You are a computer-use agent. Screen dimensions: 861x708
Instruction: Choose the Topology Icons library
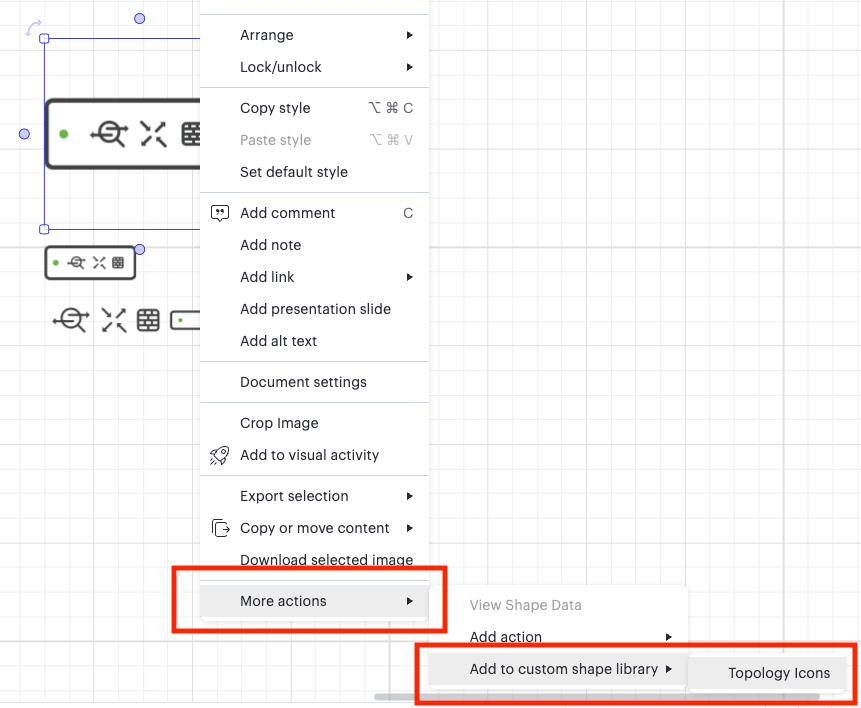click(767, 673)
